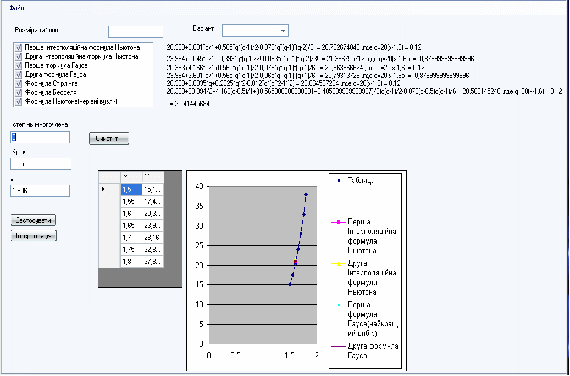The image size is (570, 376).
Task: Uncheck Перша формула Гауса
Action: (19, 66)
